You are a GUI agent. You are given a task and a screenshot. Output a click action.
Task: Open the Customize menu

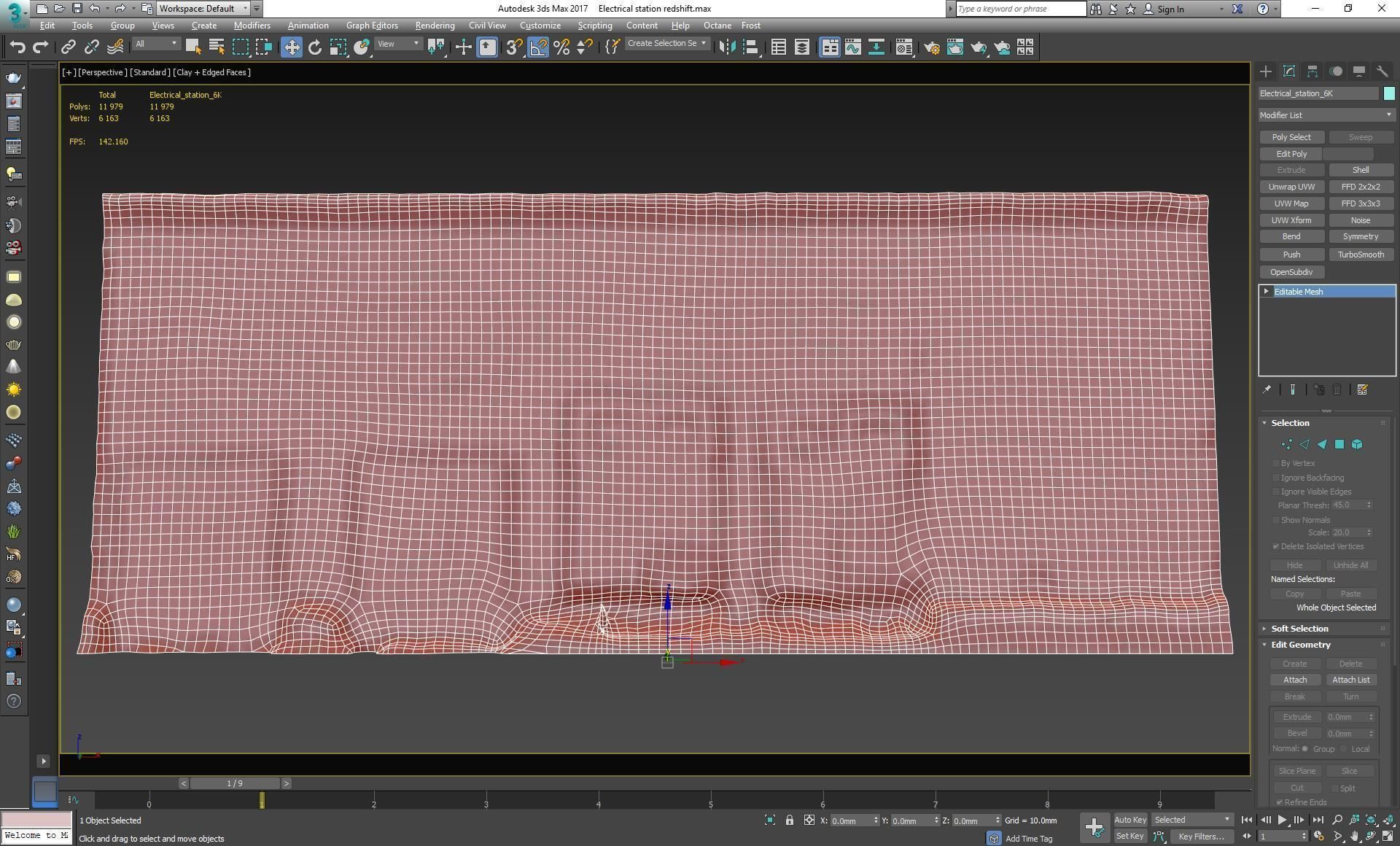[540, 26]
